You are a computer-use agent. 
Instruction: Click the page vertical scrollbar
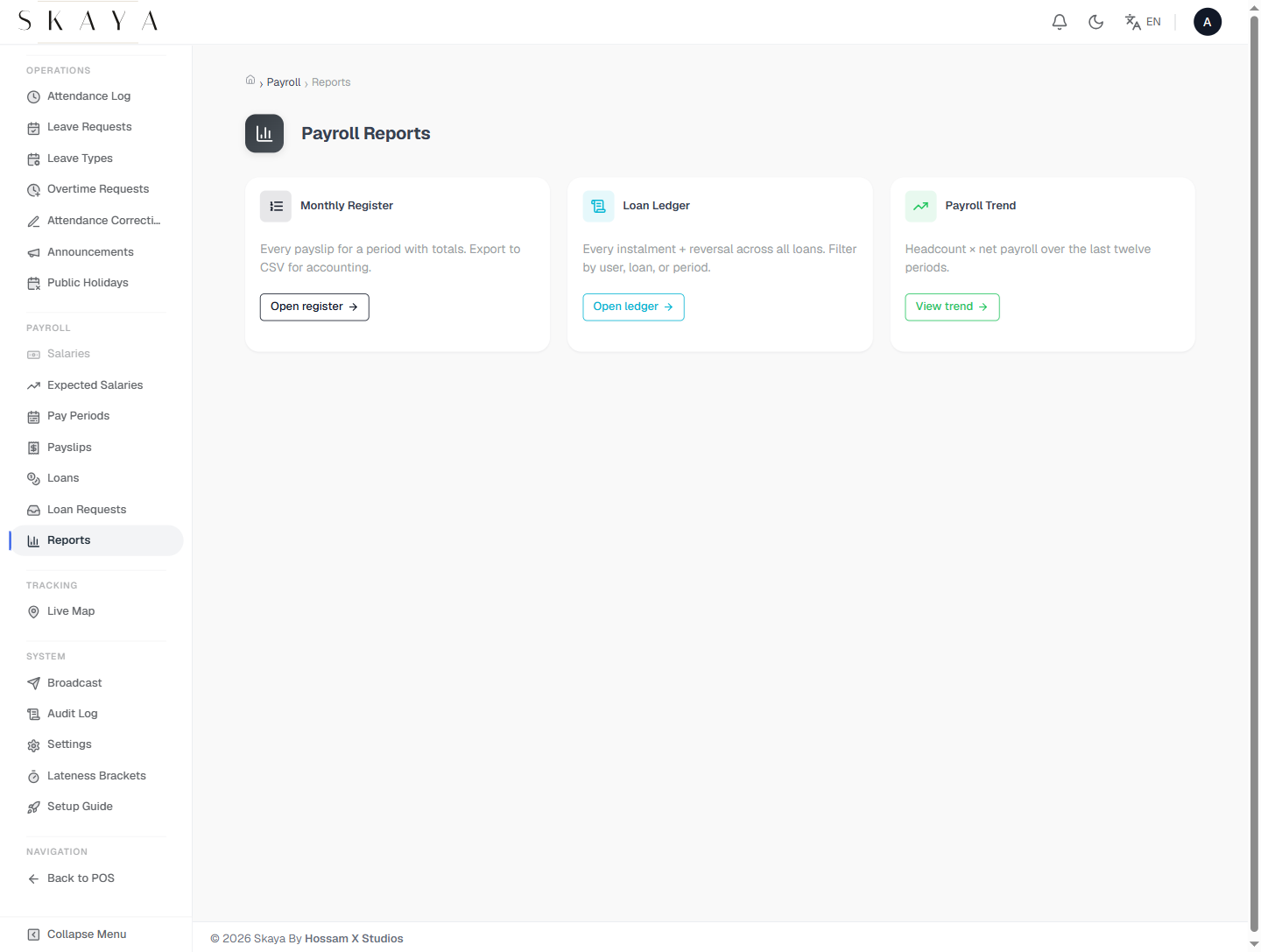(x=1254, y=476)
